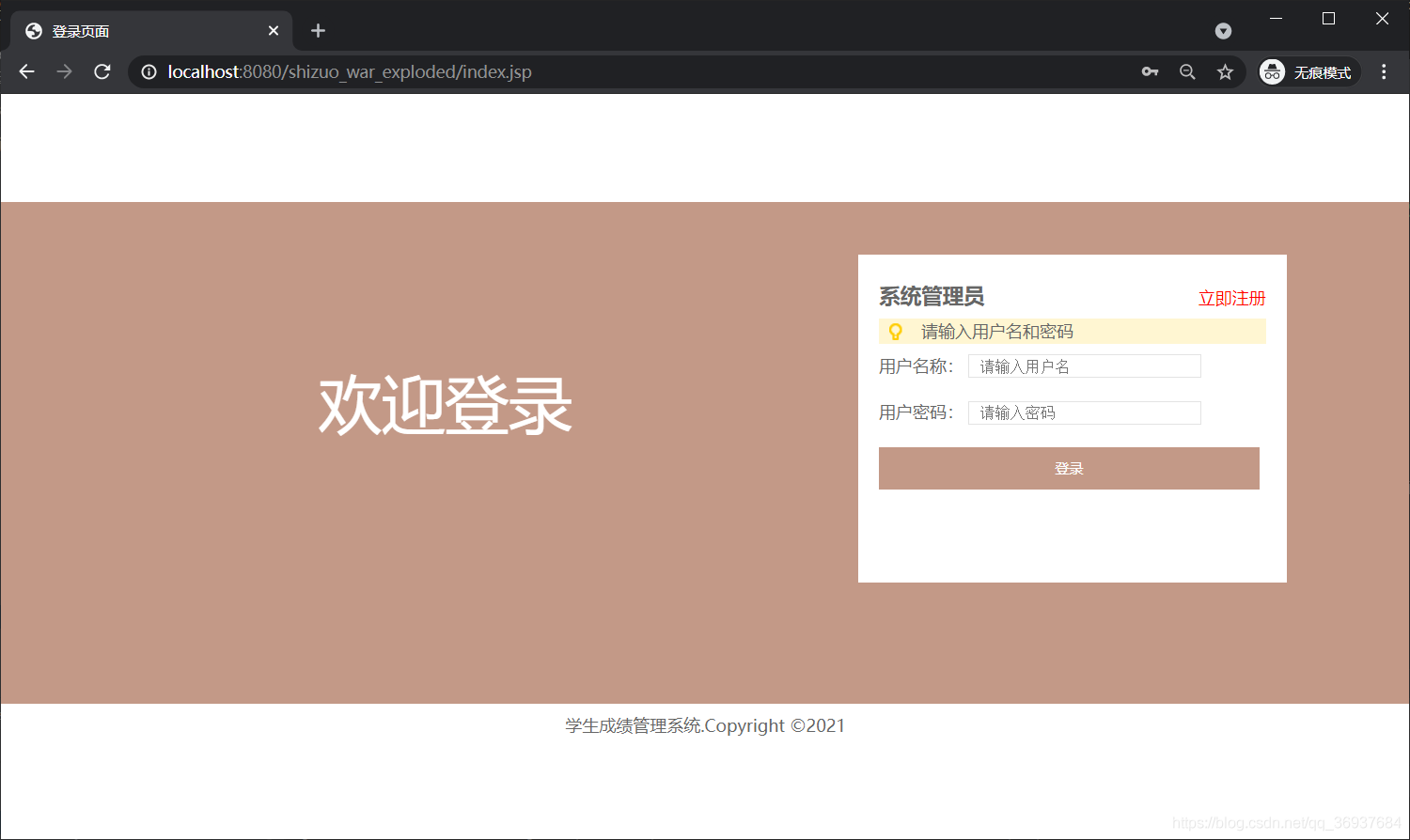Click the address bar URL
The image size is (1410, 840).
pos(350,71)
